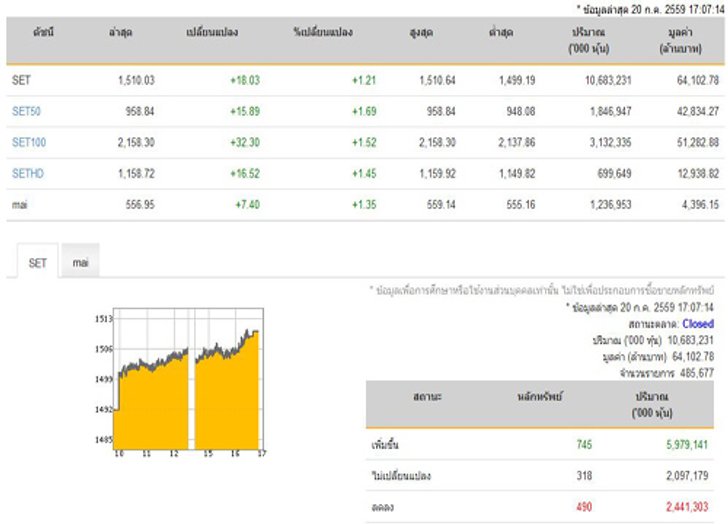Viewport: 728px width, 524px height.
Task: Click transactions count 485,677
Action: click(697, 373)
